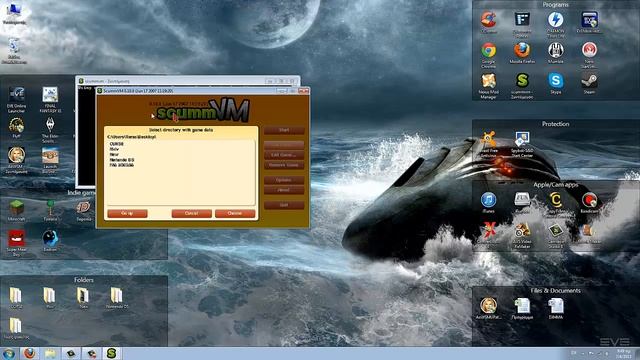This screenshot has width=640, height=360.
Task: Open the Mumble shortcut
Action: tap(556, 53)
